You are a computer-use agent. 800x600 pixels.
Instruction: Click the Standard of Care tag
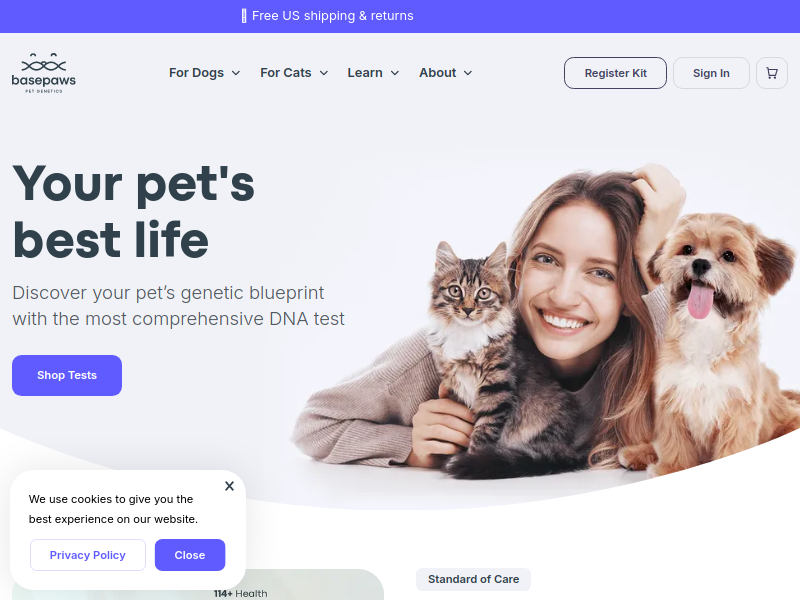(x=473, y=580)
